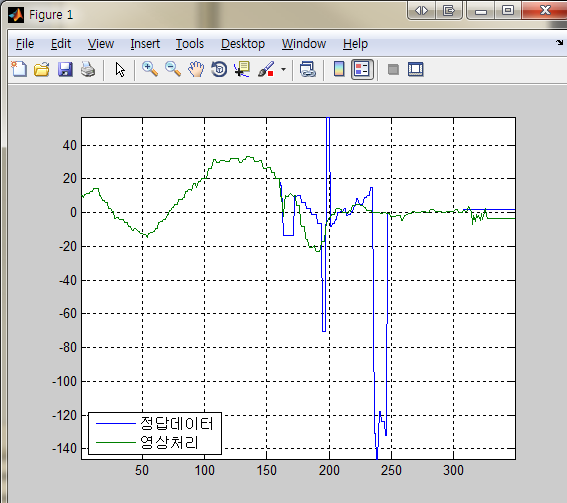567x503 pixels.
Task: Click the y-axis tick label 40
Action: pyautogui.click(x=69, y=145)
